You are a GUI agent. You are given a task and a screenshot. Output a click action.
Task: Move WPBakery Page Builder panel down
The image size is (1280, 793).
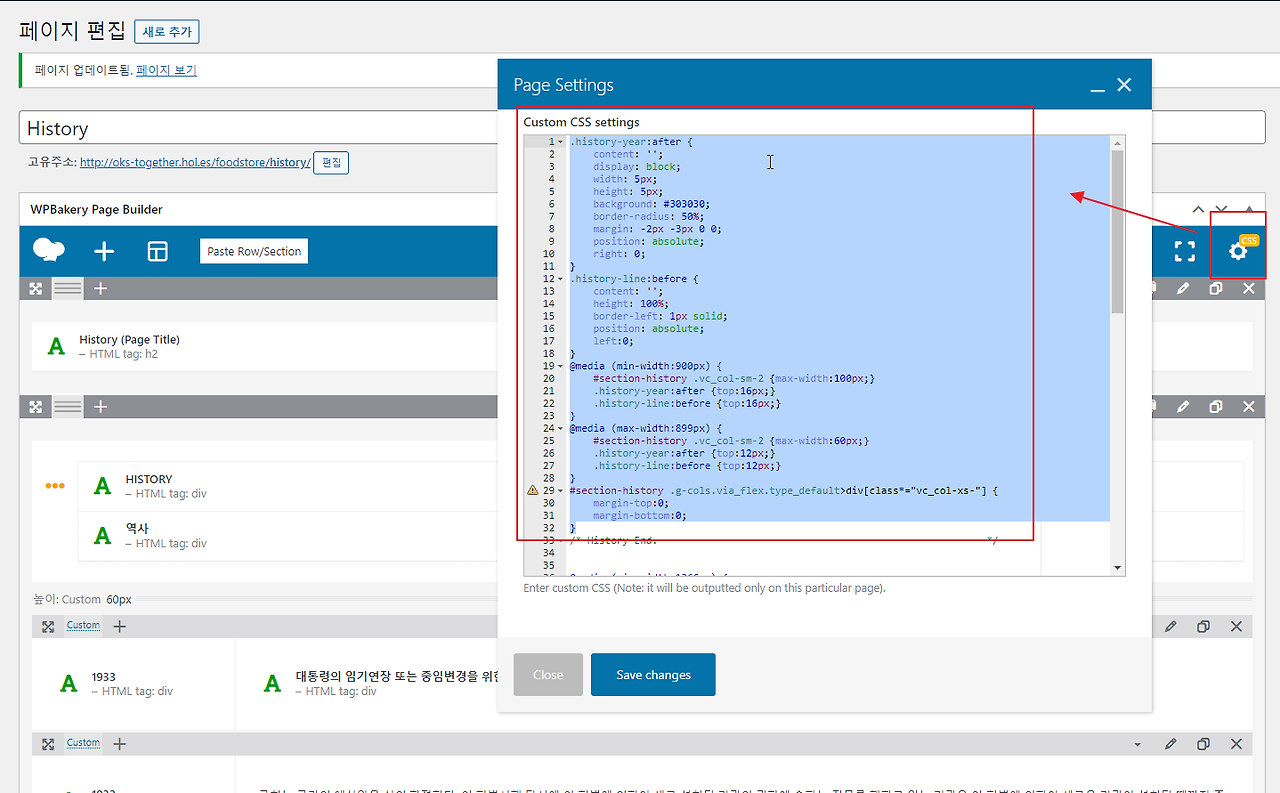pyautogui.click(x=1221, y=209)
